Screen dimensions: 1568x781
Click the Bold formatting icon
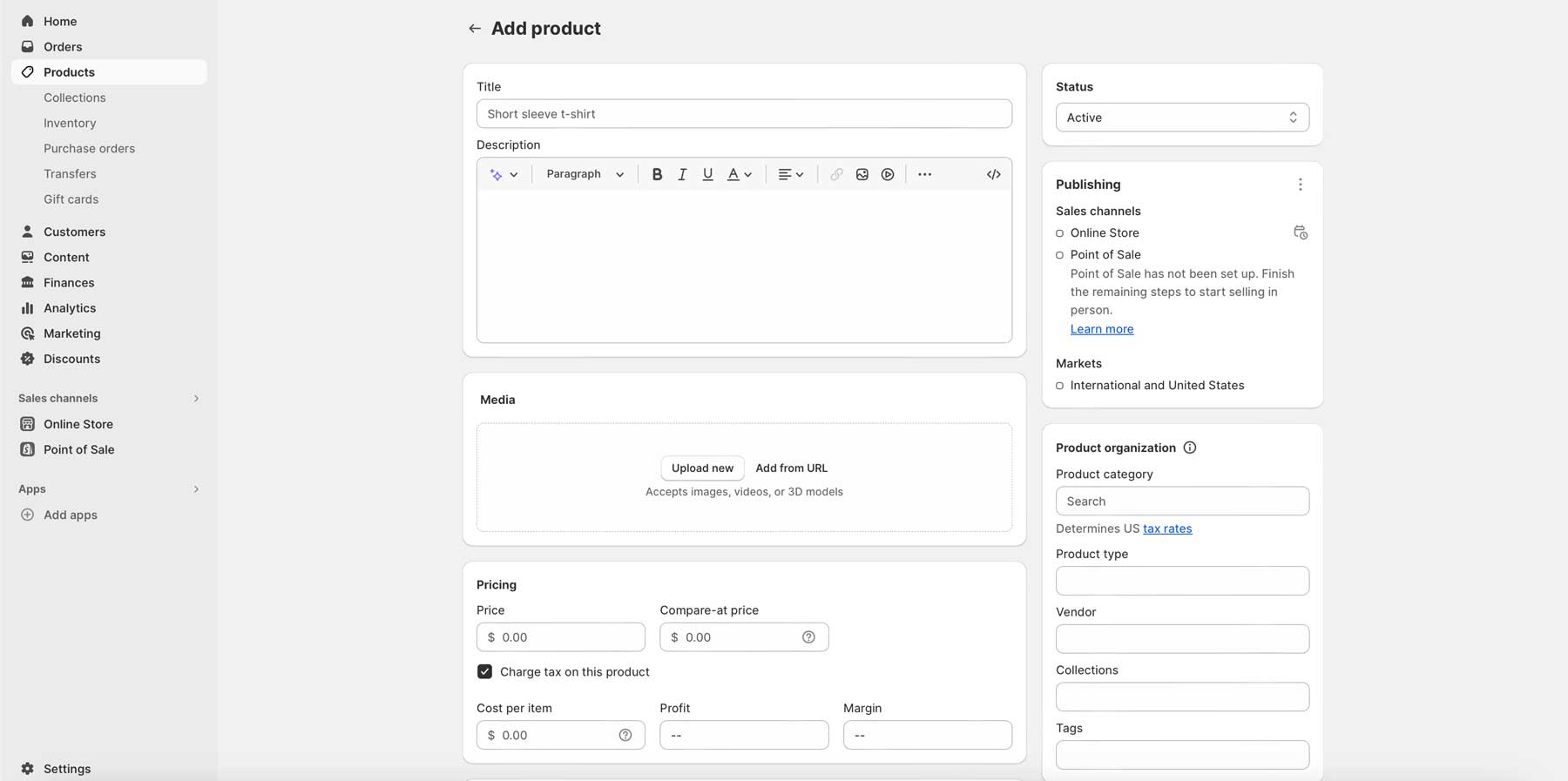pyautogui.click(x=657, y=174)
